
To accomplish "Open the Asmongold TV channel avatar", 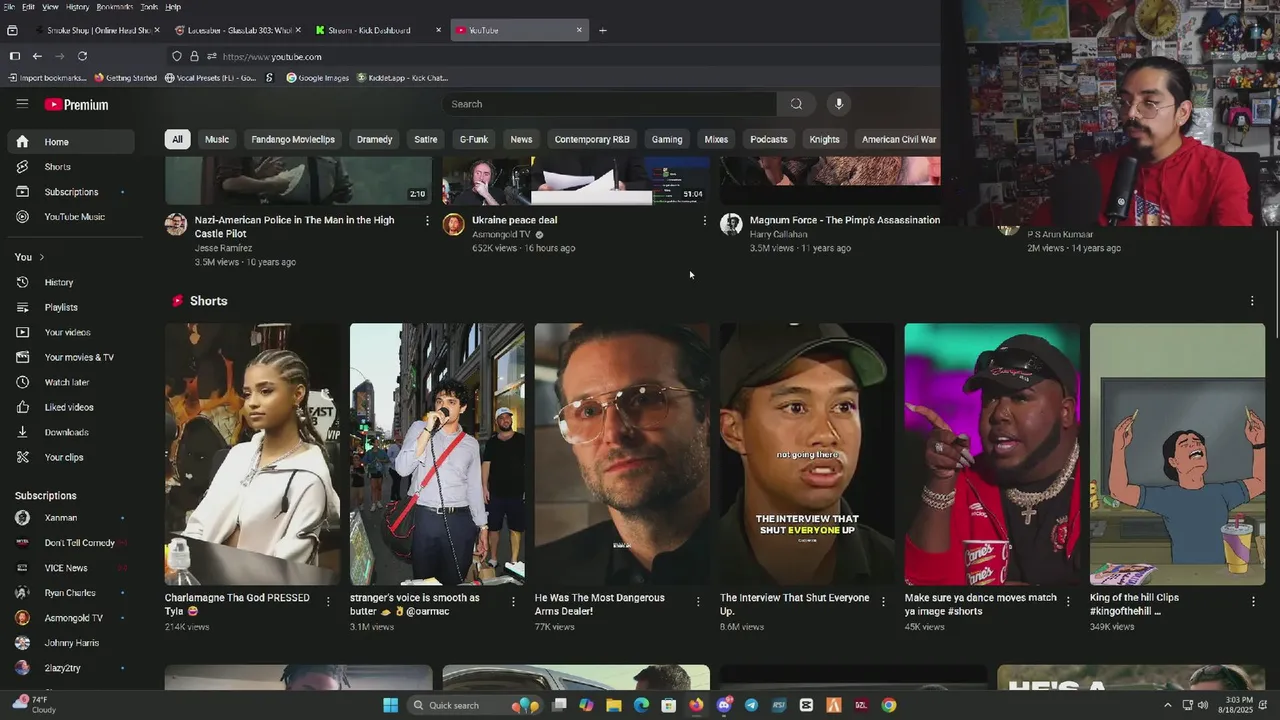I will (x=453, y=224).
